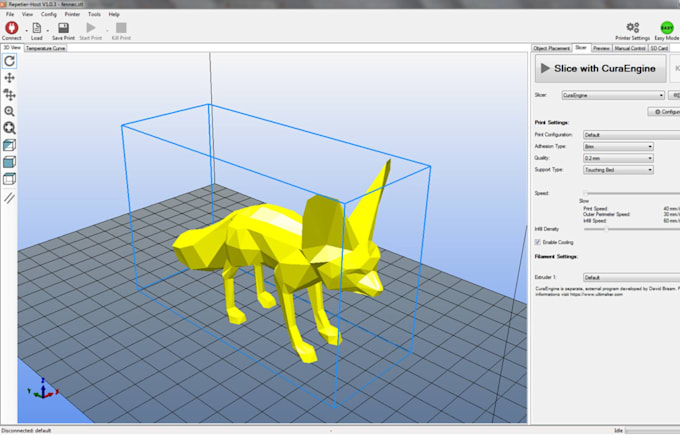This screenshot has height=435, width=680.
Task: Open the Tools menu
Action: click(x=94, y=14)
